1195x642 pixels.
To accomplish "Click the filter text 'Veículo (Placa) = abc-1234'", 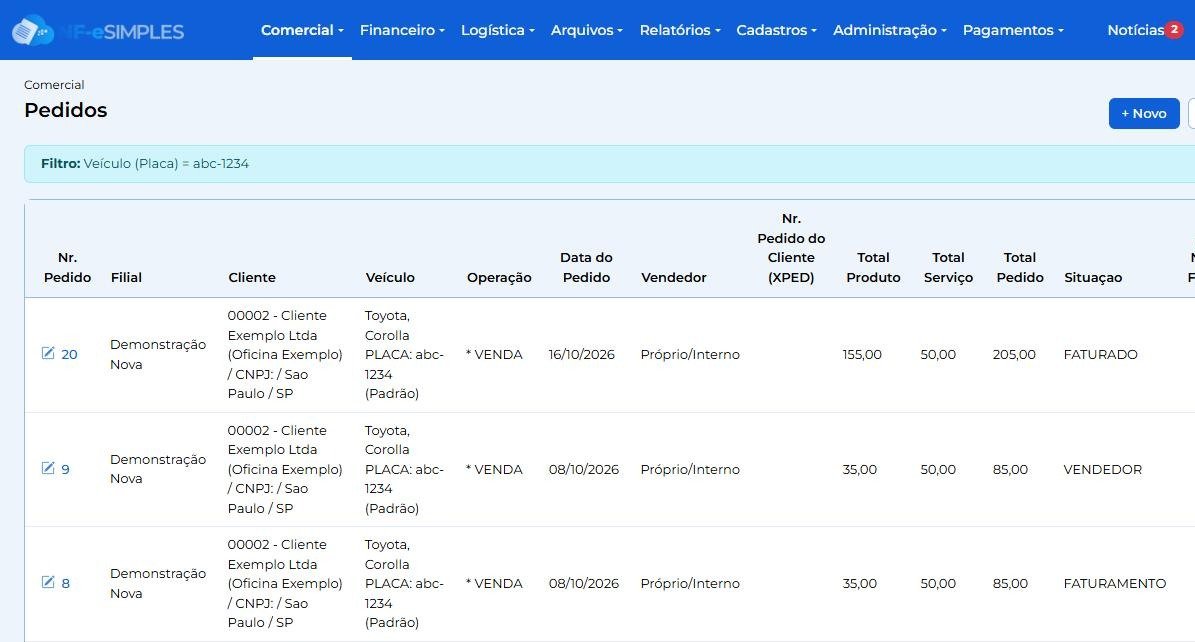I will click(x=166, y=164).
